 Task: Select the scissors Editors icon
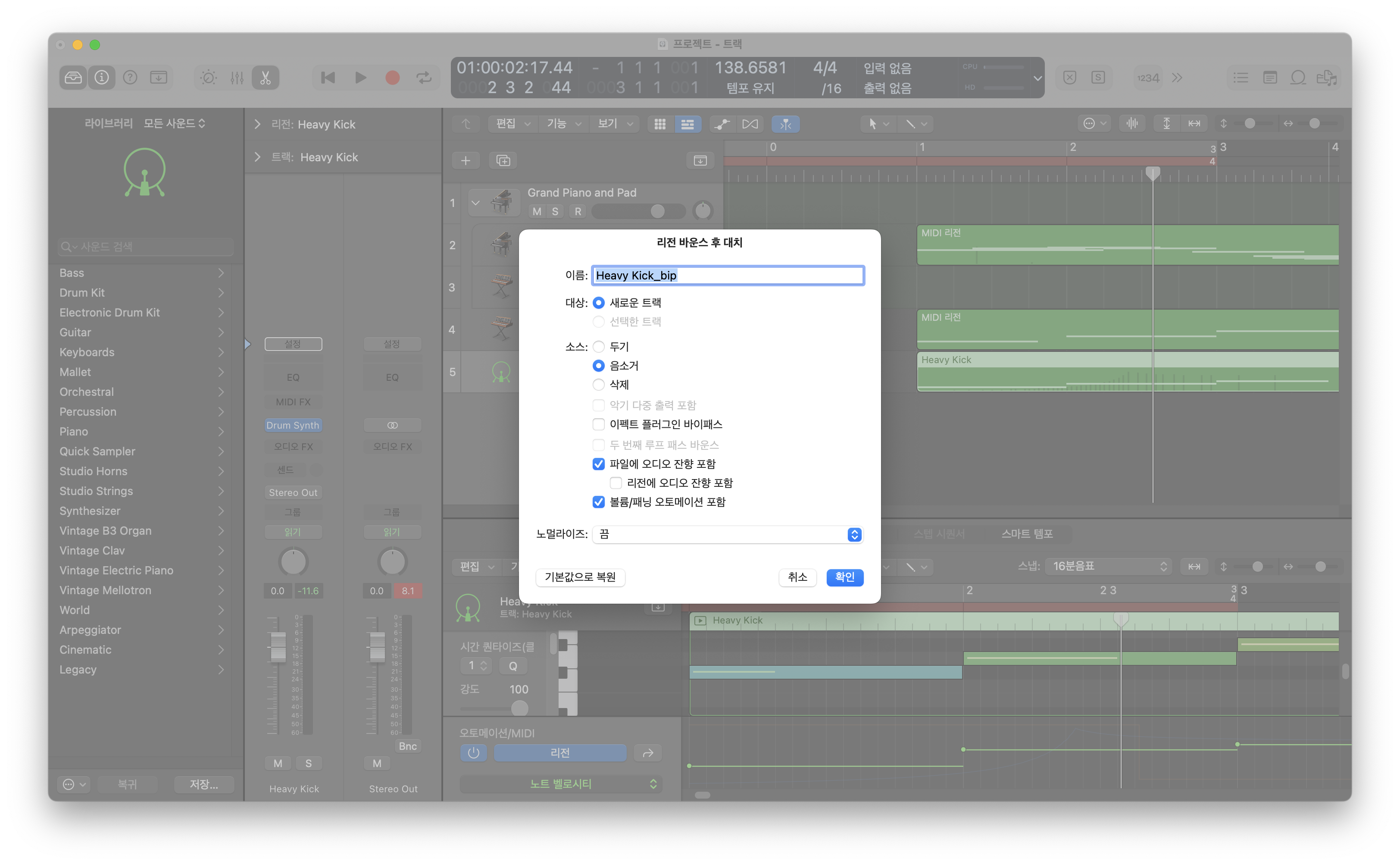(x=266, y=77)
